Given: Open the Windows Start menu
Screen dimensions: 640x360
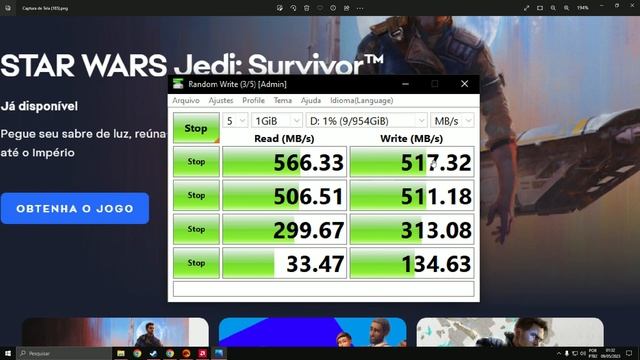Looking at the screenshot, I should [8, 353].
